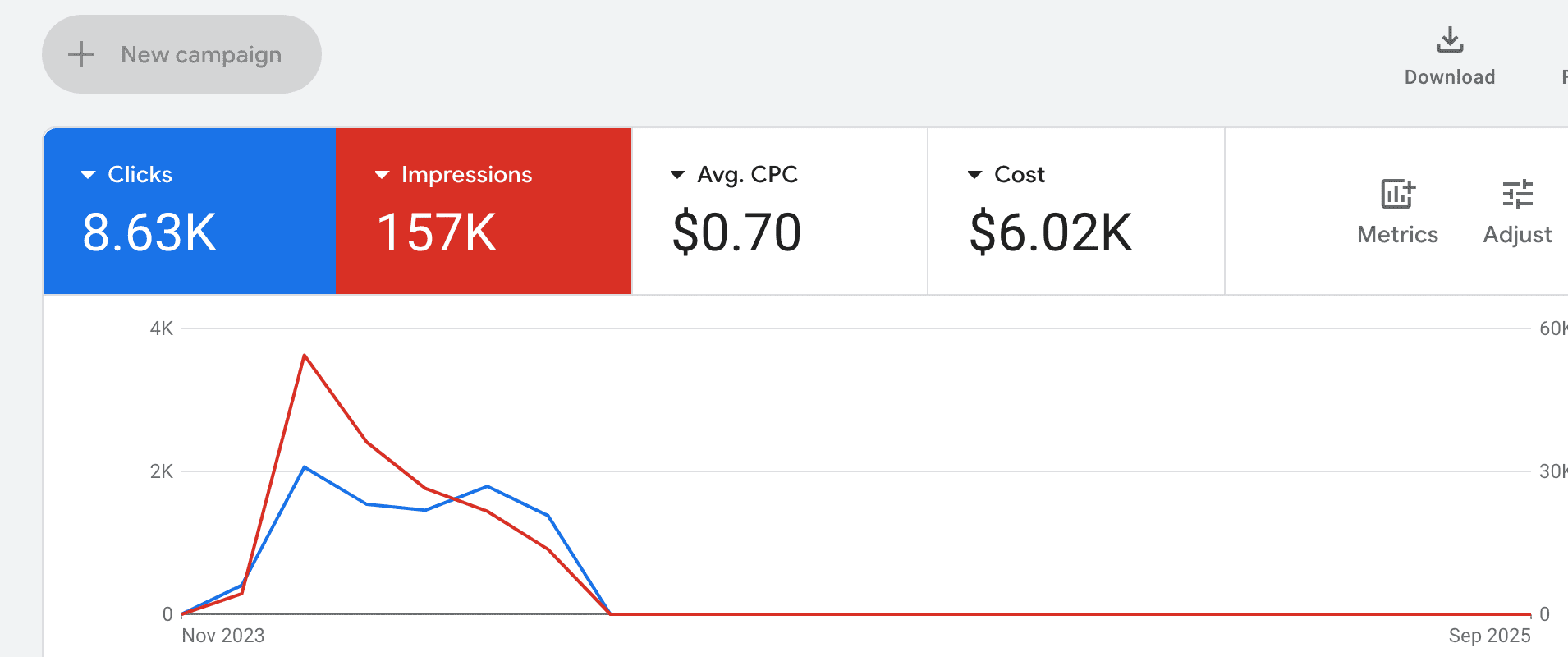This screenshot has height=657, width=1568.
Task: Expand the Impressions metric dropdown arrow
Action: pos(382,175)
